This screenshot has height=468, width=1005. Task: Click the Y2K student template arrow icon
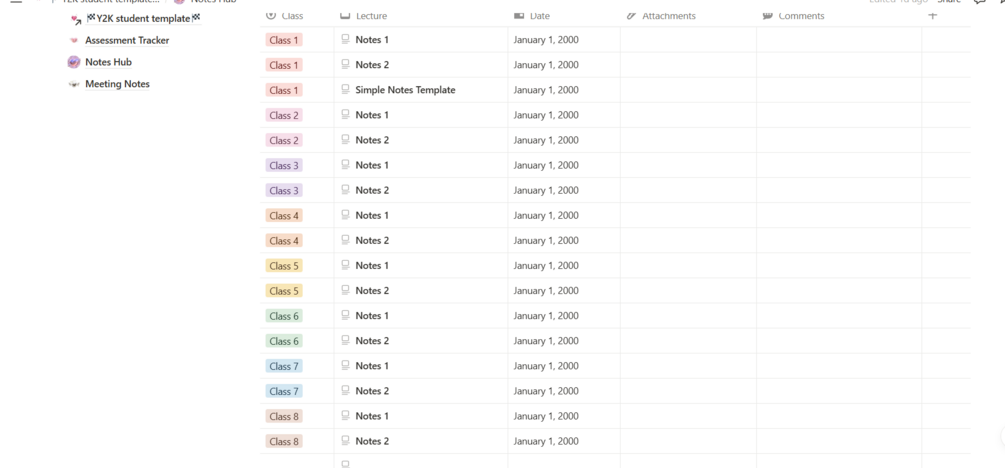76,20
